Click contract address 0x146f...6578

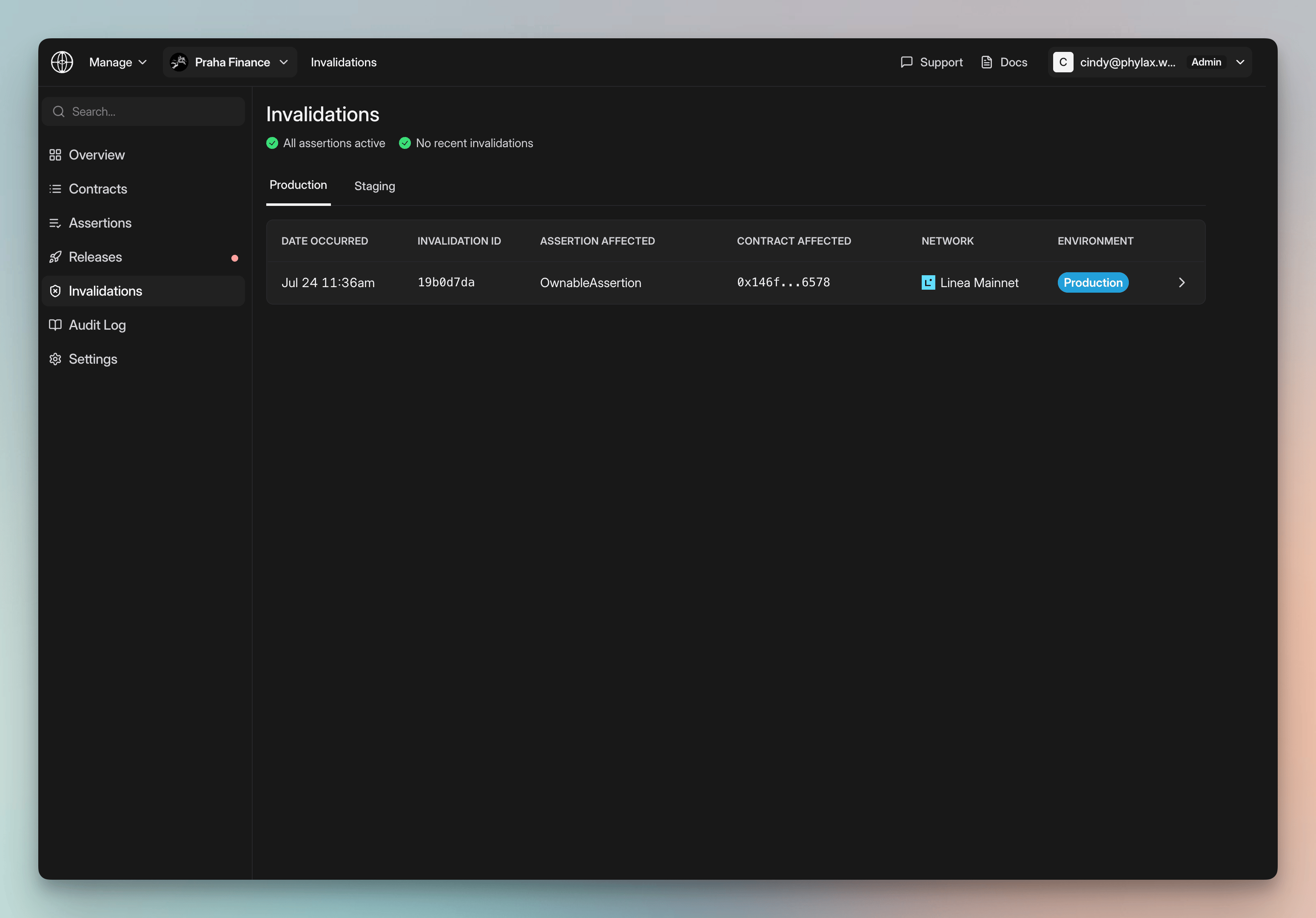coord(783,282)
